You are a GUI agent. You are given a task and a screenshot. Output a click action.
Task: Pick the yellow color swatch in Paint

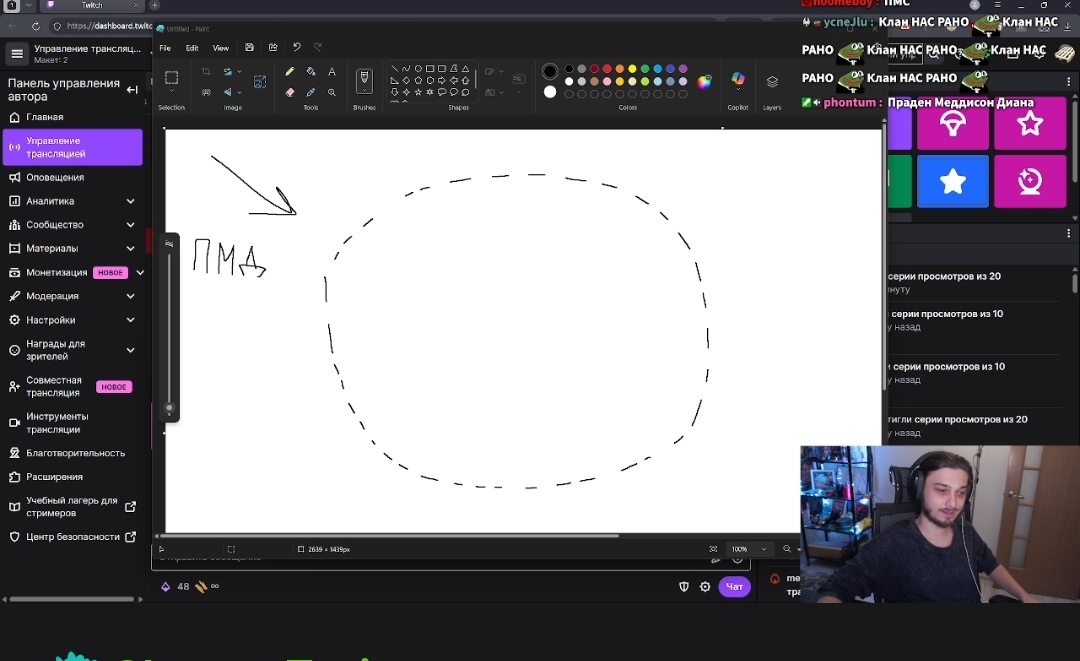[632, 69]
